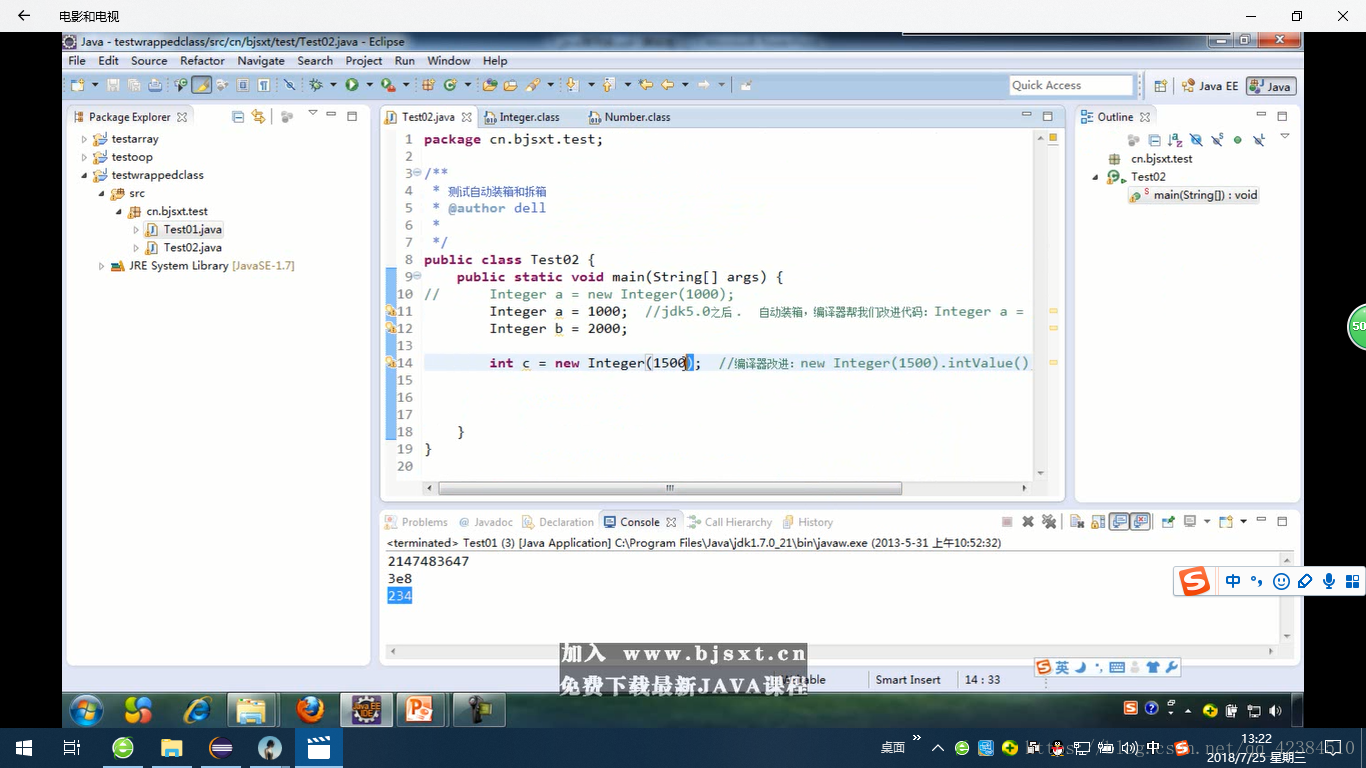
Task: Switch to Java EE perspective
Action: 1210,86
